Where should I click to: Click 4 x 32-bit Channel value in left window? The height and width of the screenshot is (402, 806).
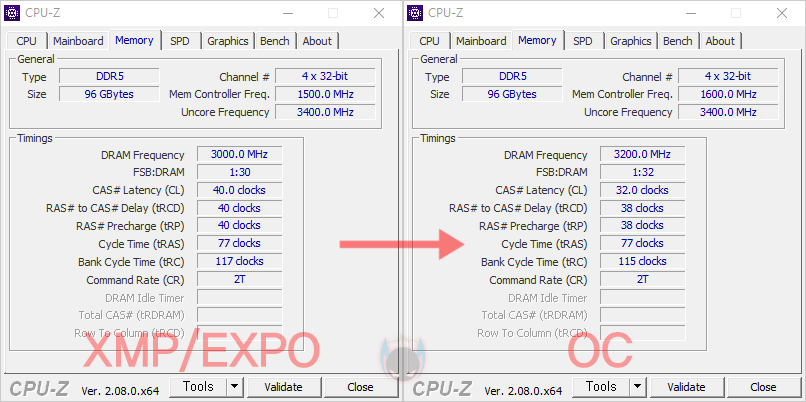[x=325, y=77]
